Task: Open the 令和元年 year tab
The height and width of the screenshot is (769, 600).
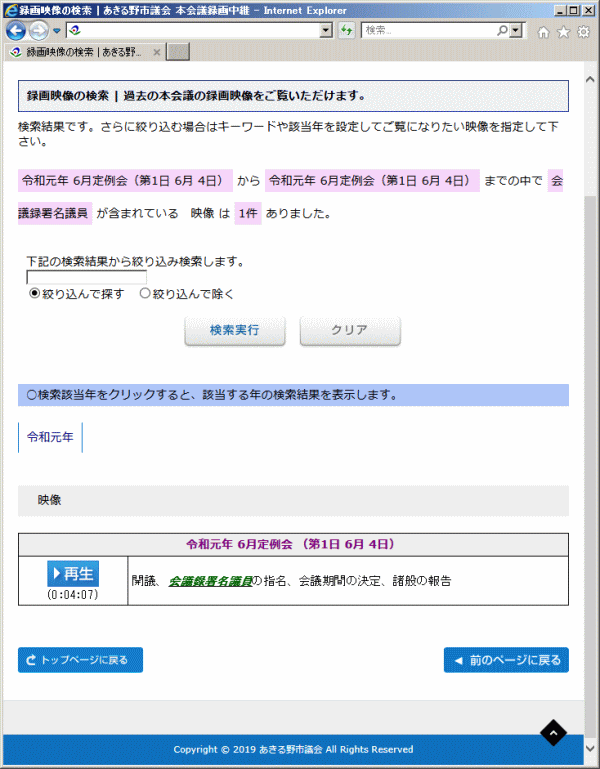Action: coord(50,437)
